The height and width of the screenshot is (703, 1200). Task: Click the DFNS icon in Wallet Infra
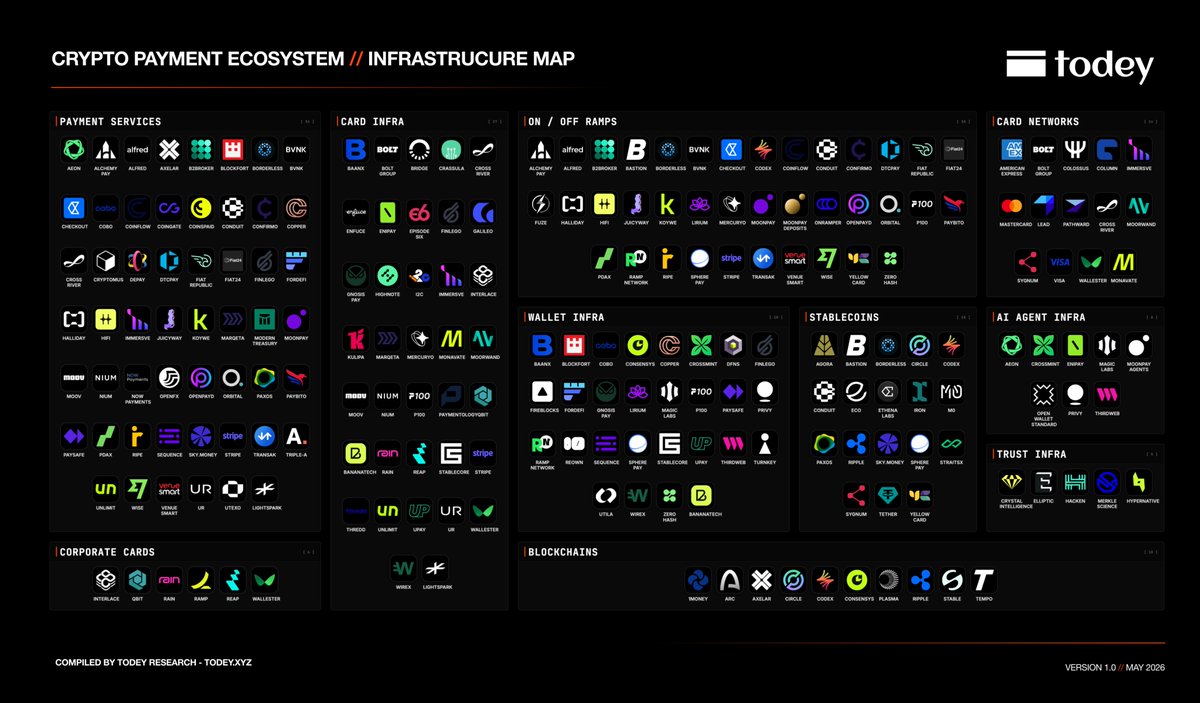coord(733,345)
